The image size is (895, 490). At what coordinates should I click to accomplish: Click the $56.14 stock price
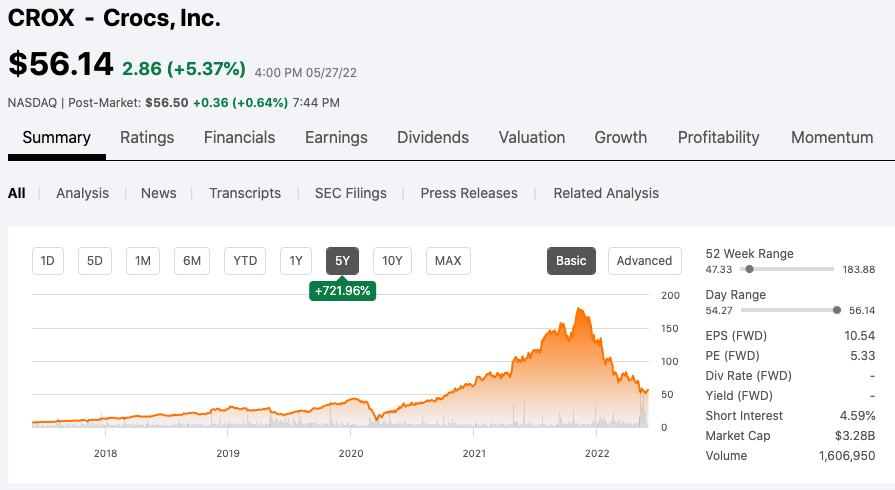[x=61, y=63]
